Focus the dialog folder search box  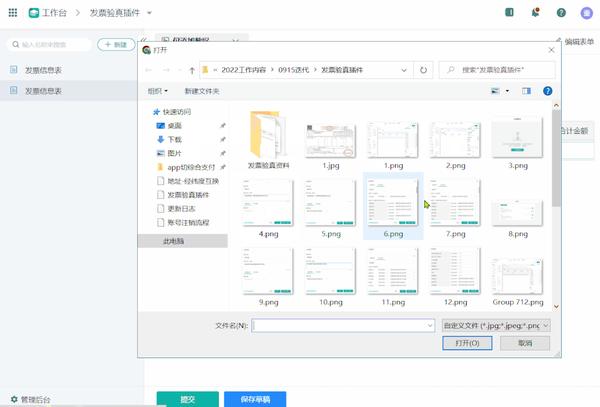coord(497,70)
